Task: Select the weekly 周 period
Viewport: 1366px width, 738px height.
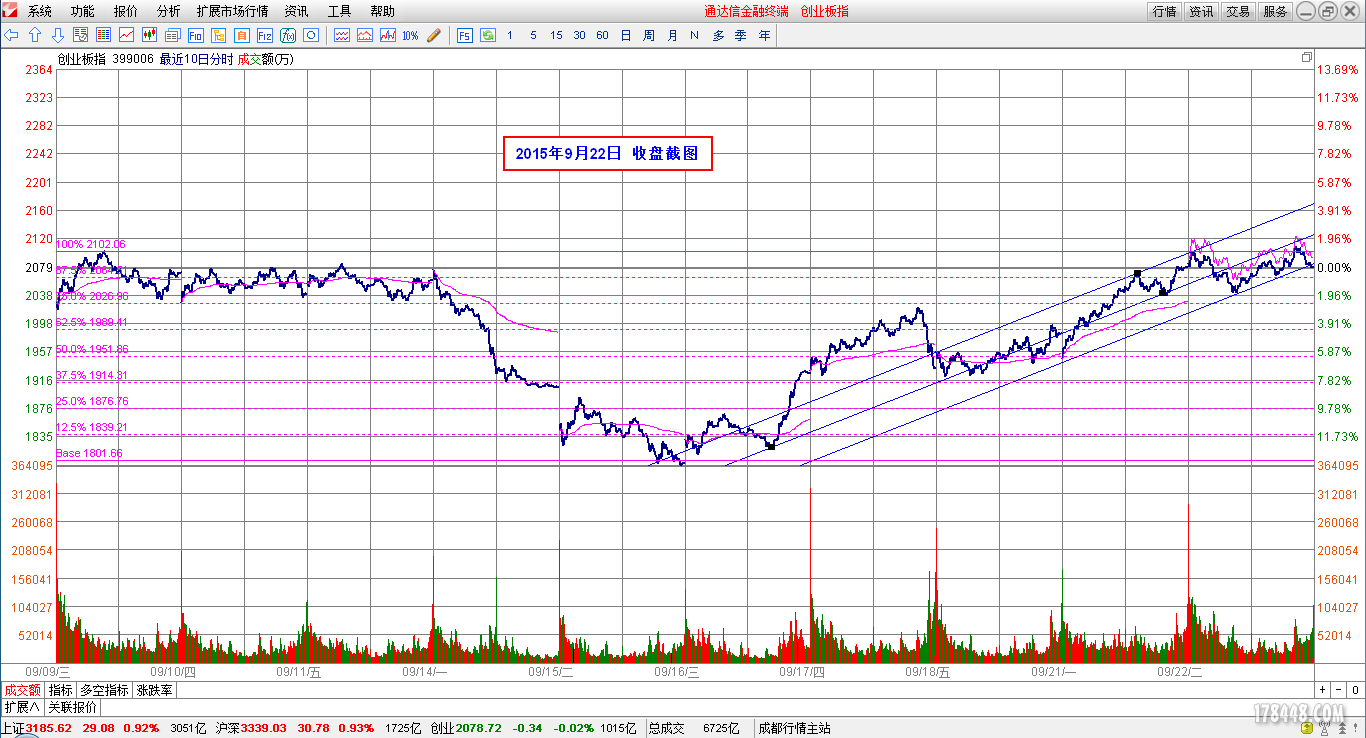Action: [x=649, y=35]
